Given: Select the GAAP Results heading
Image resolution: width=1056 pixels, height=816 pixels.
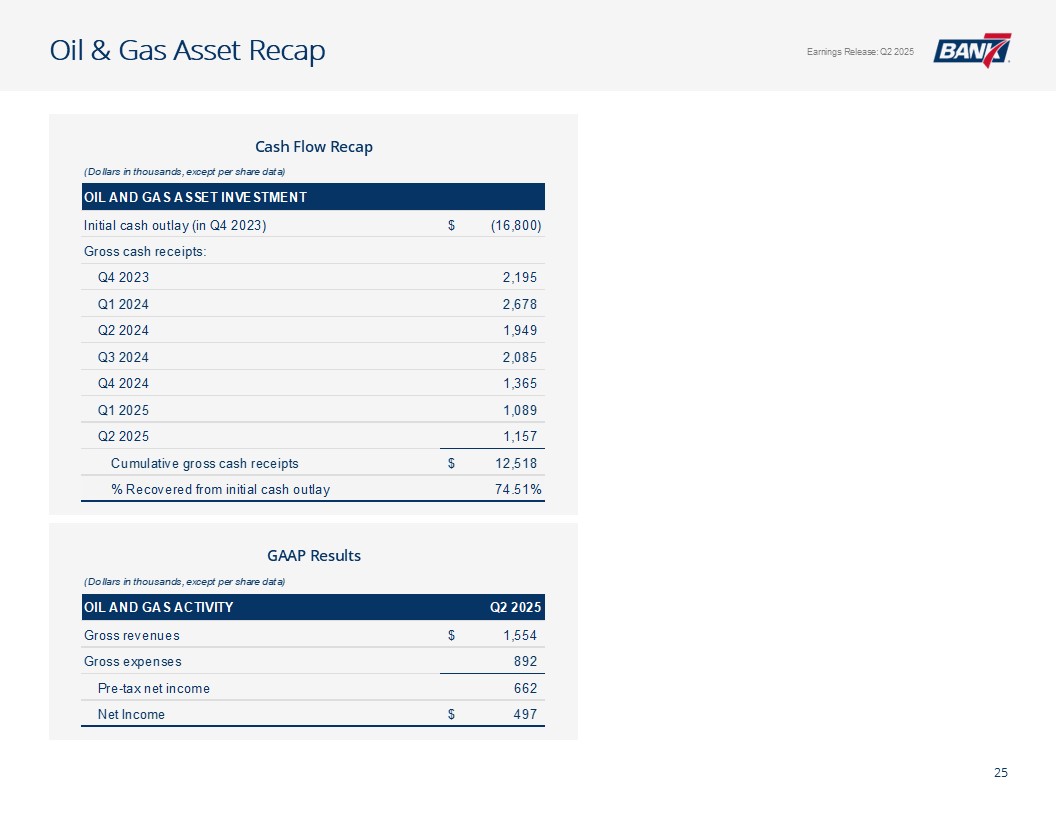Looking at the screenshot, I should [313, 555].
